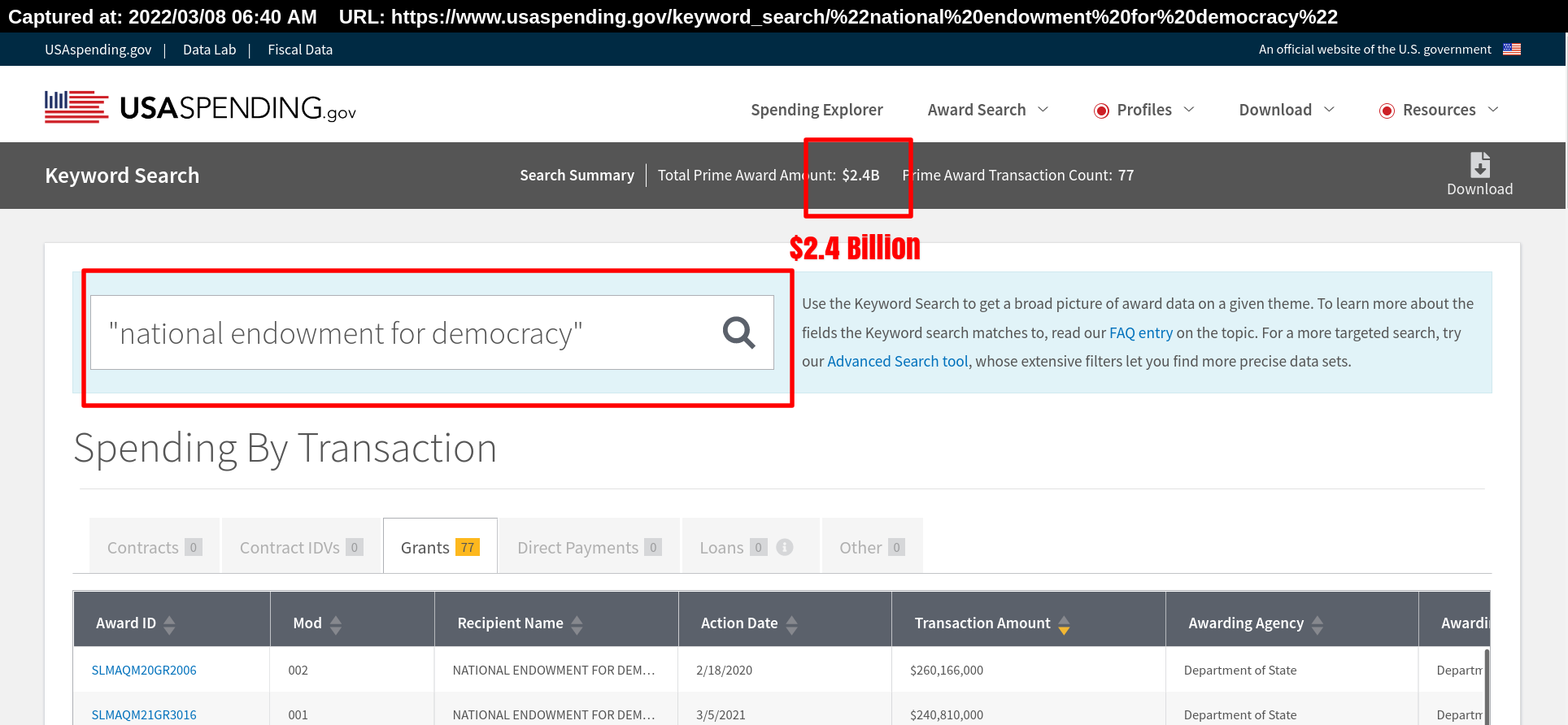Open the Spending Explorer menu item
The image size is (1568, 725).
(x=817, y=110)
